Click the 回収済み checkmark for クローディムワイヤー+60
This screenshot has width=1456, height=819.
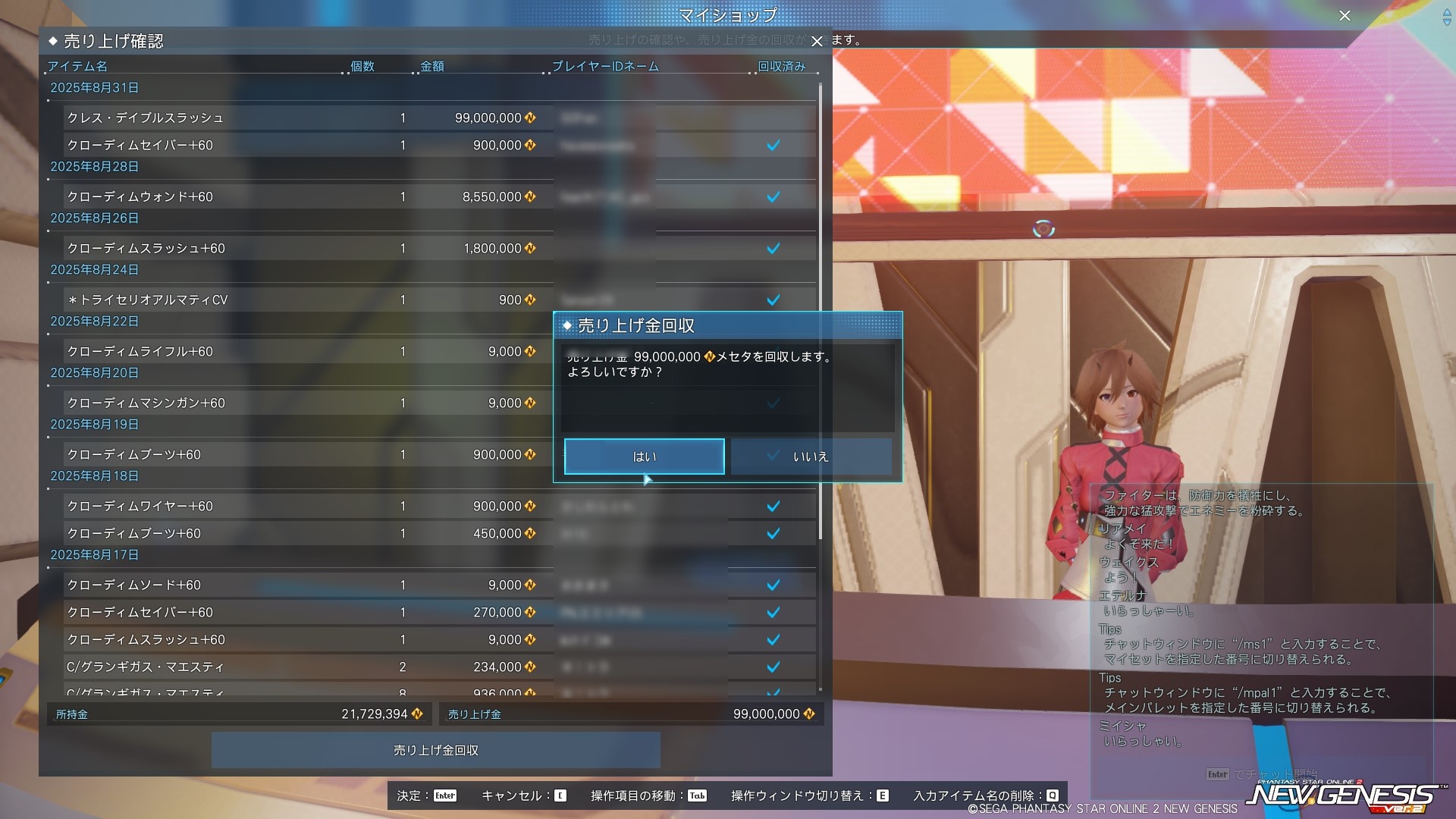(x=773, y=507)
